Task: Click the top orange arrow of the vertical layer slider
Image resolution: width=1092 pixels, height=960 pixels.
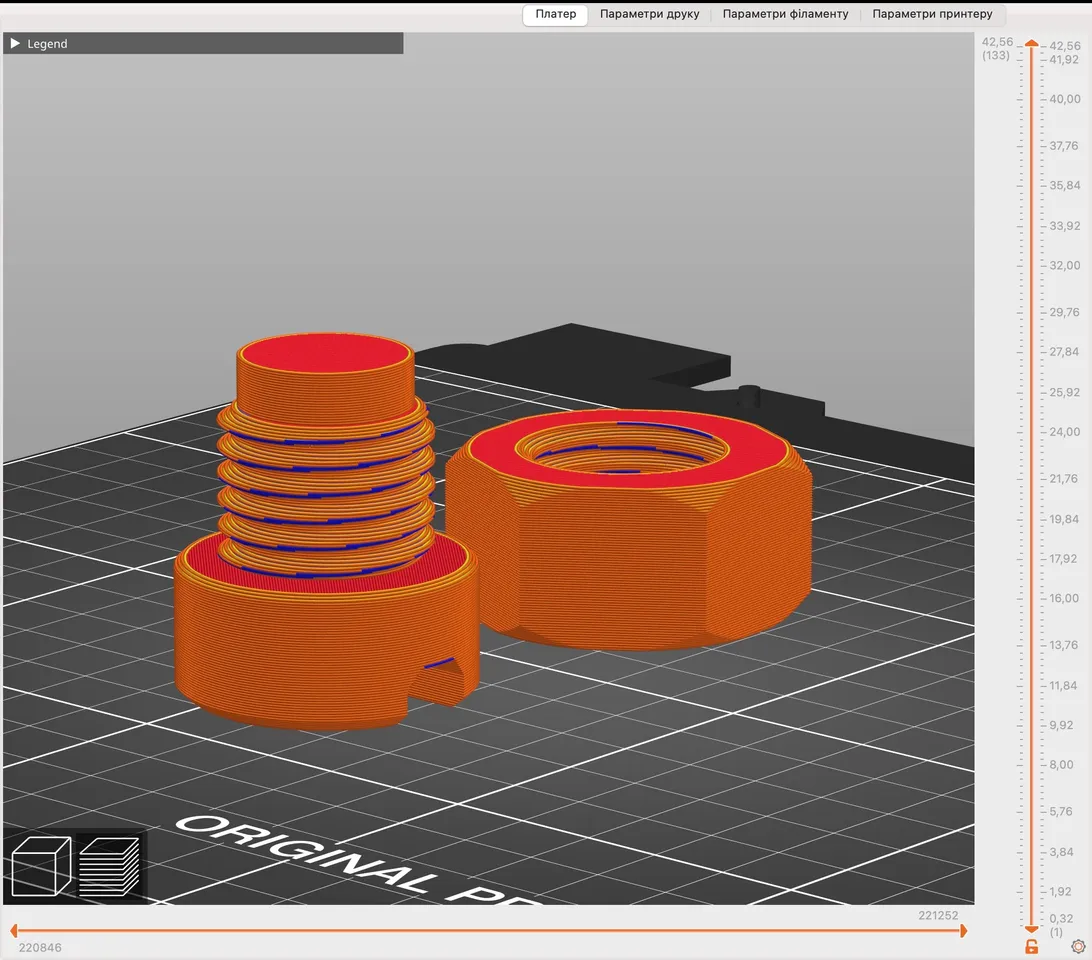Action: pos(1030,43)
